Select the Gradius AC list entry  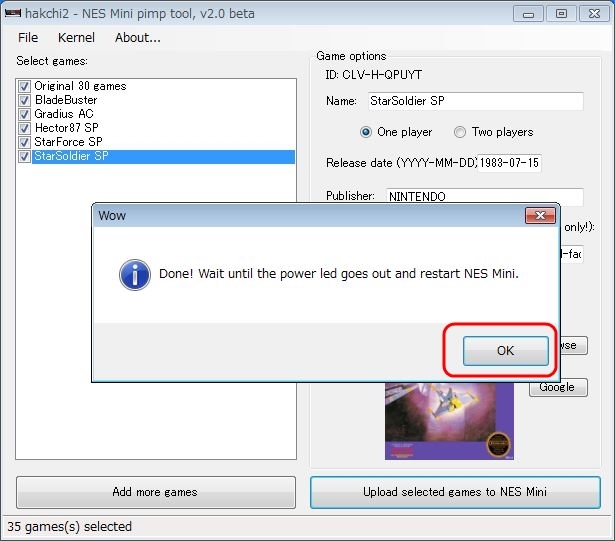pos(64,114)
